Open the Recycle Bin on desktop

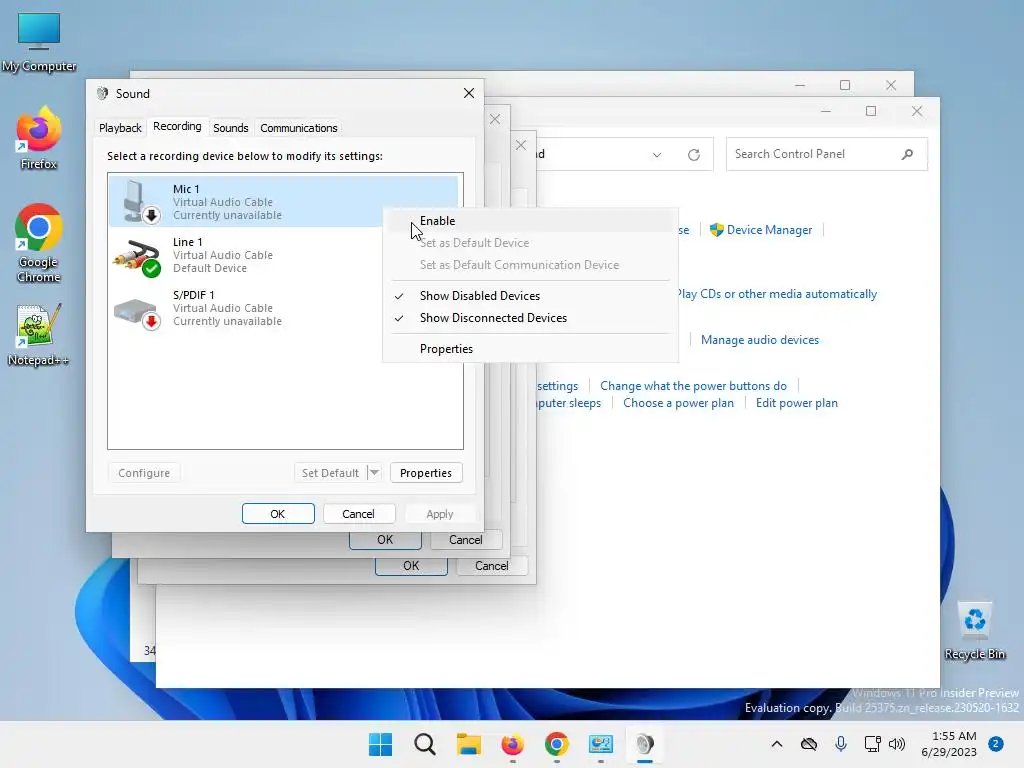(974, 631)
